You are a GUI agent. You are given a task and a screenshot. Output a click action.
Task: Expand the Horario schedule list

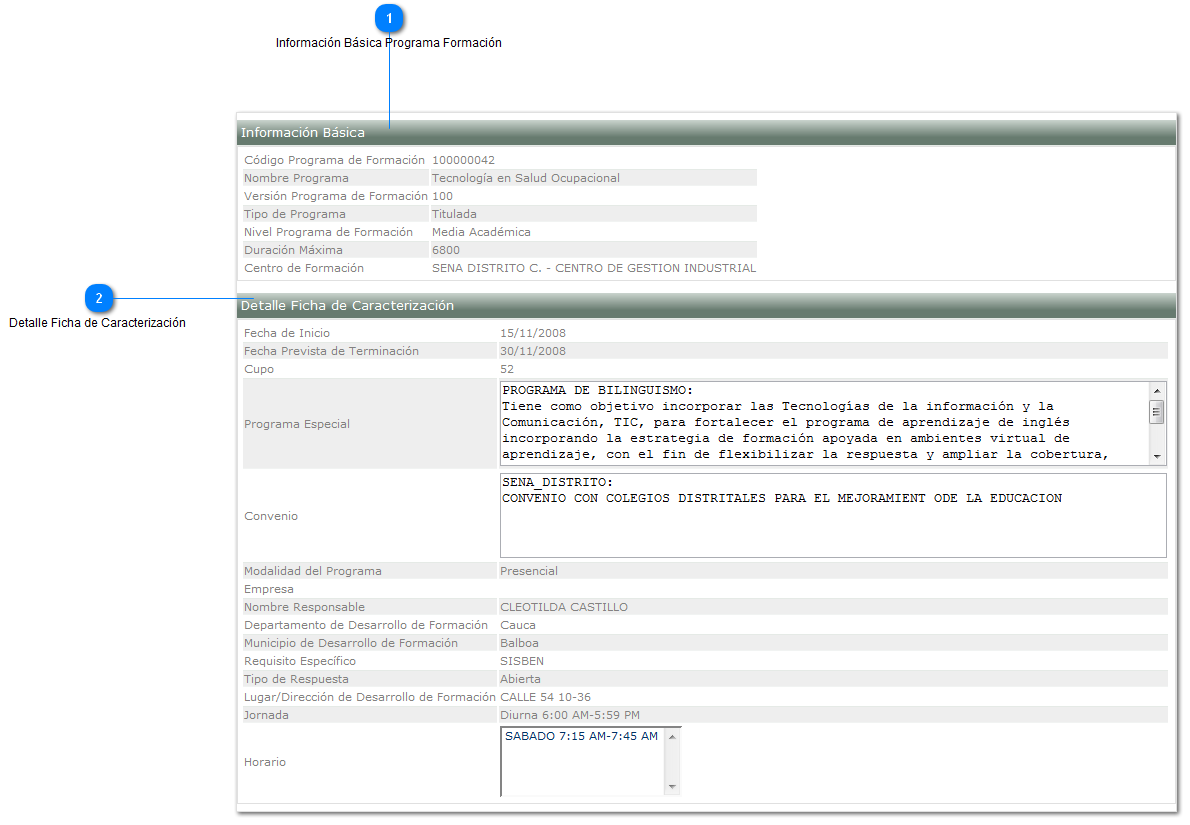pos(585,760)
